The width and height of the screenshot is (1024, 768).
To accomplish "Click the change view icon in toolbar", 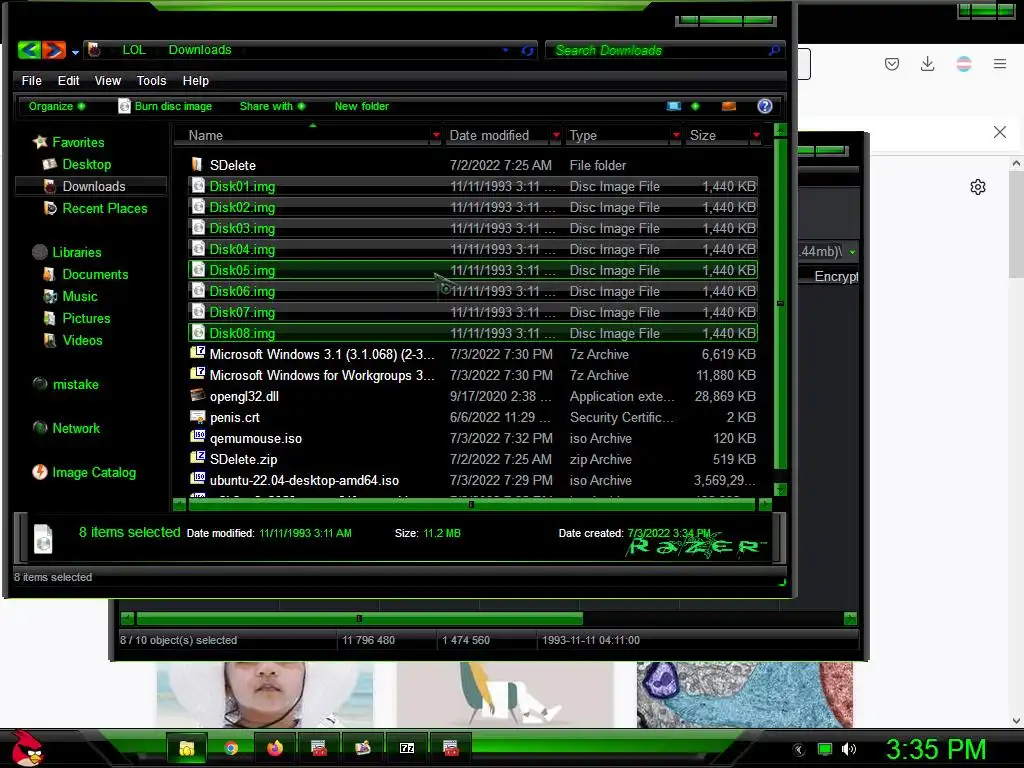I will coord(674,106).
